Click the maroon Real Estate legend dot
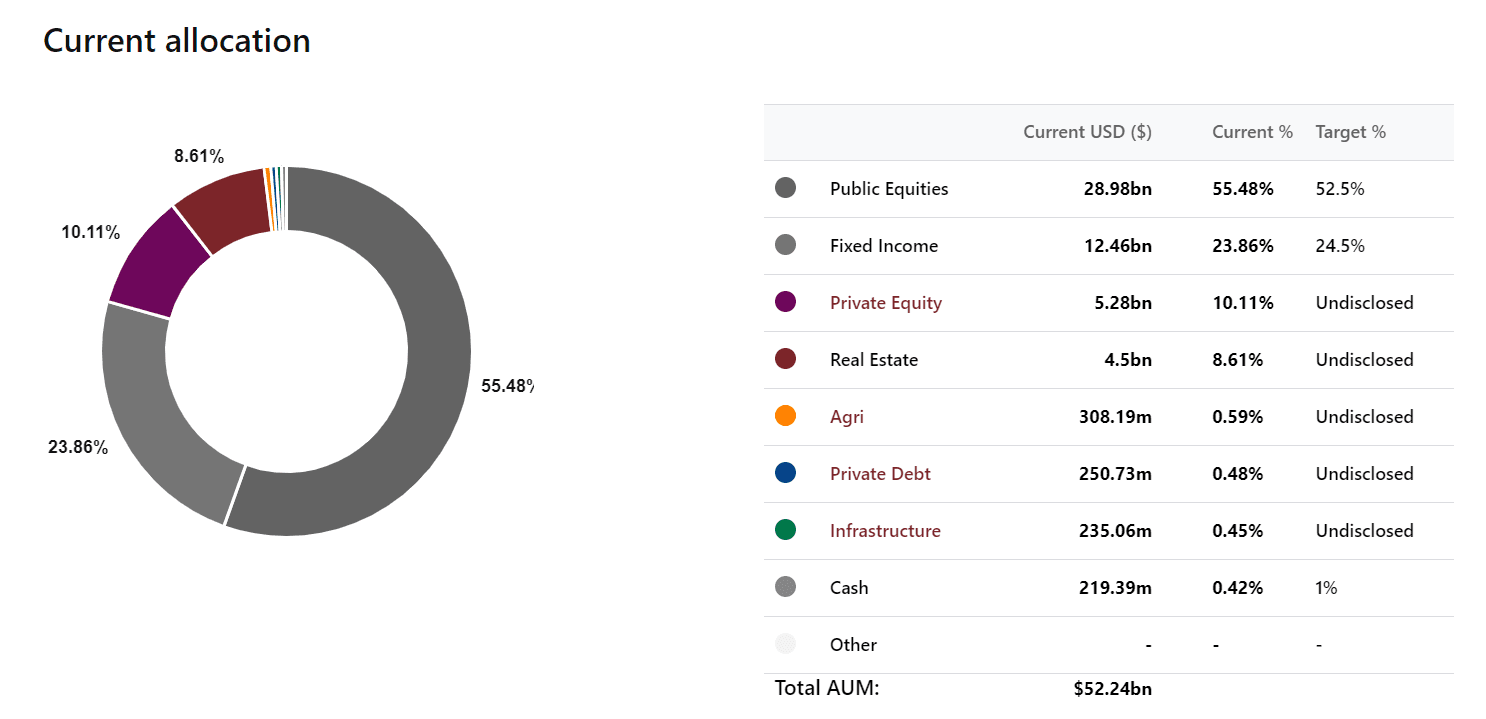The height and width of the screenshot is (719, 1486). click(x=785, y=359)
